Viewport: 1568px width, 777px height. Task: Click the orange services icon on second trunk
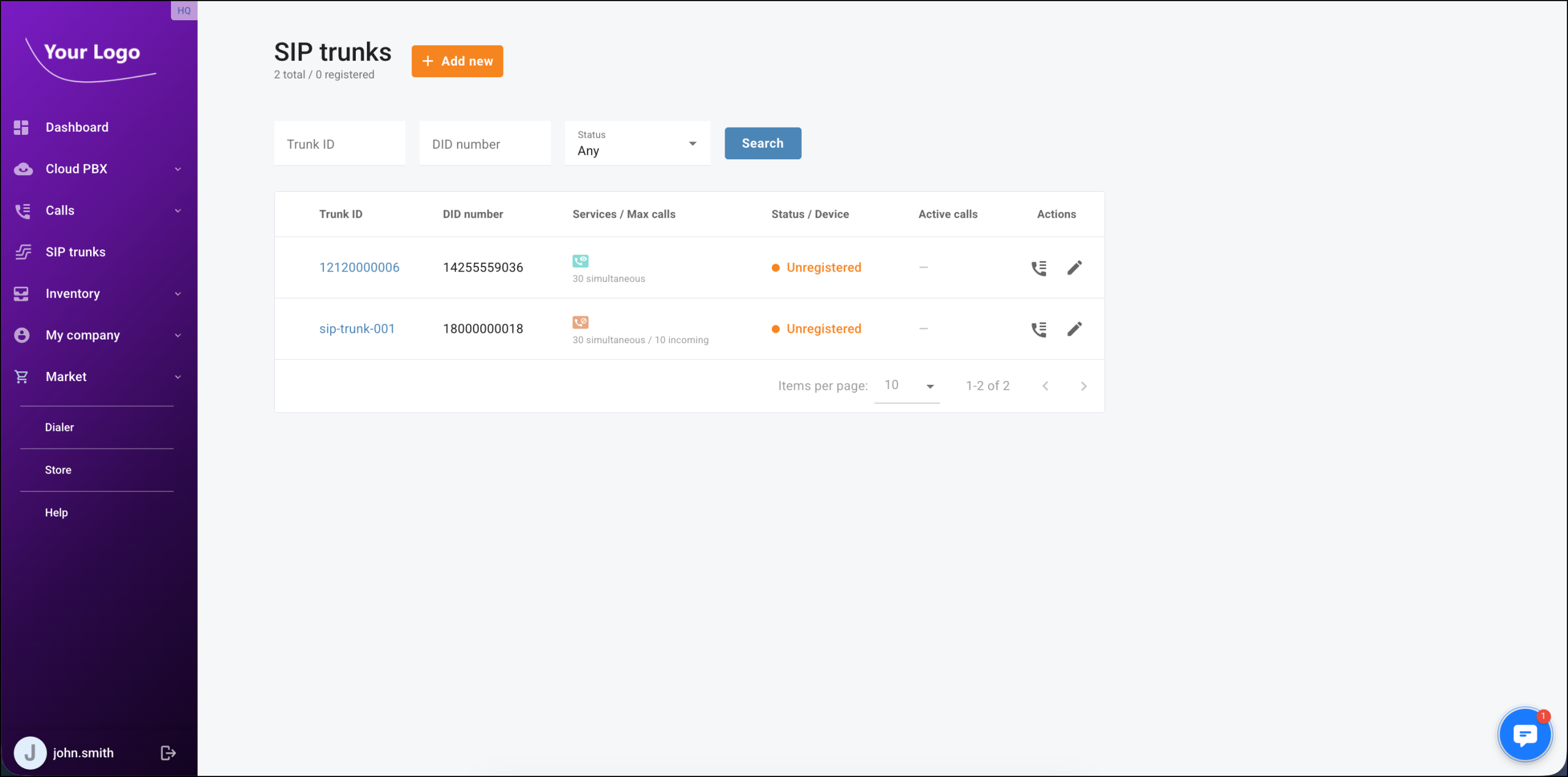point(580,322)
